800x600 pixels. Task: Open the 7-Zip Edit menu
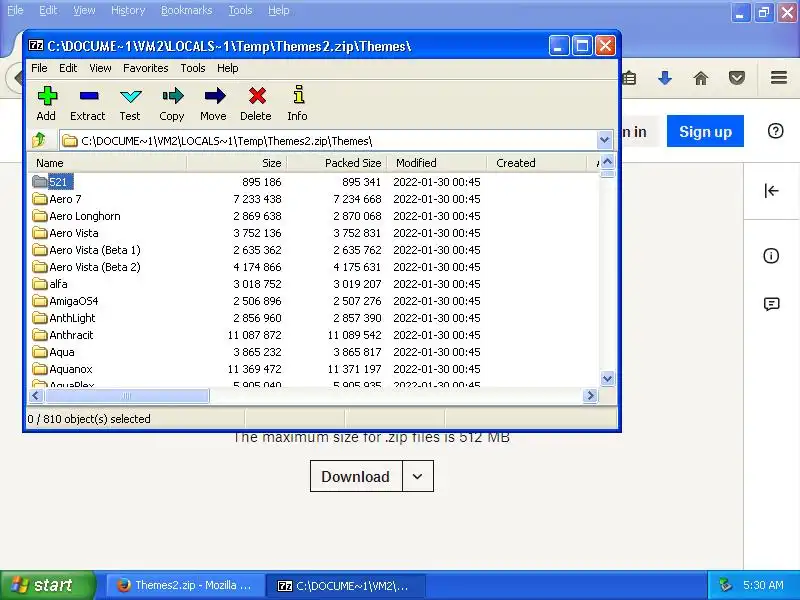pos(68,68)
